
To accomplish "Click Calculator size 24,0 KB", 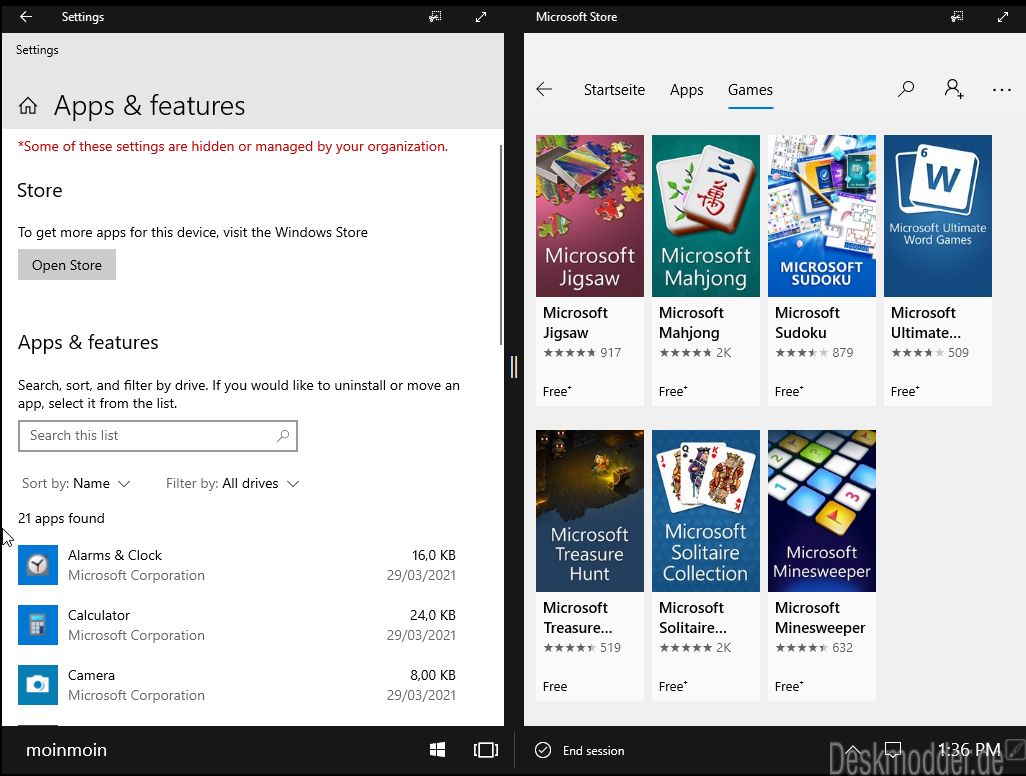I will pyautogui.click(x=433, y=616).
